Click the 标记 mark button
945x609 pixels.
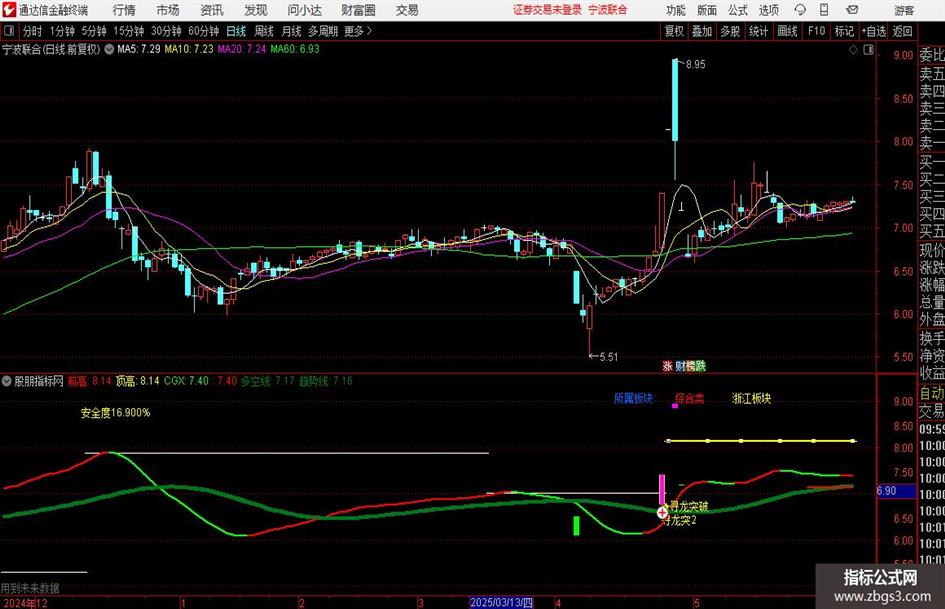(x=844, y=31)
